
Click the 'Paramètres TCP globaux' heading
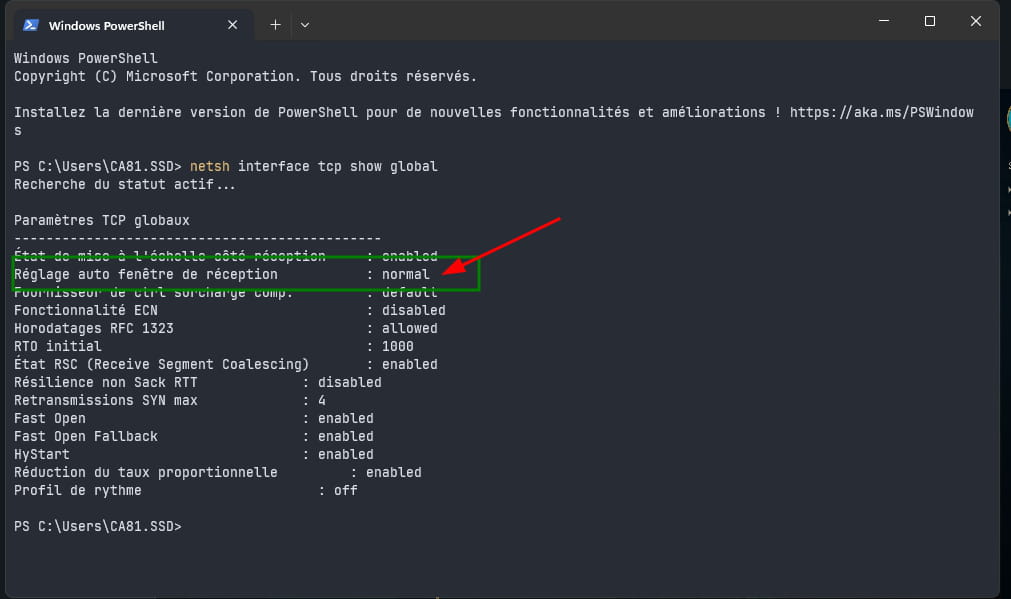click(102, 221)
